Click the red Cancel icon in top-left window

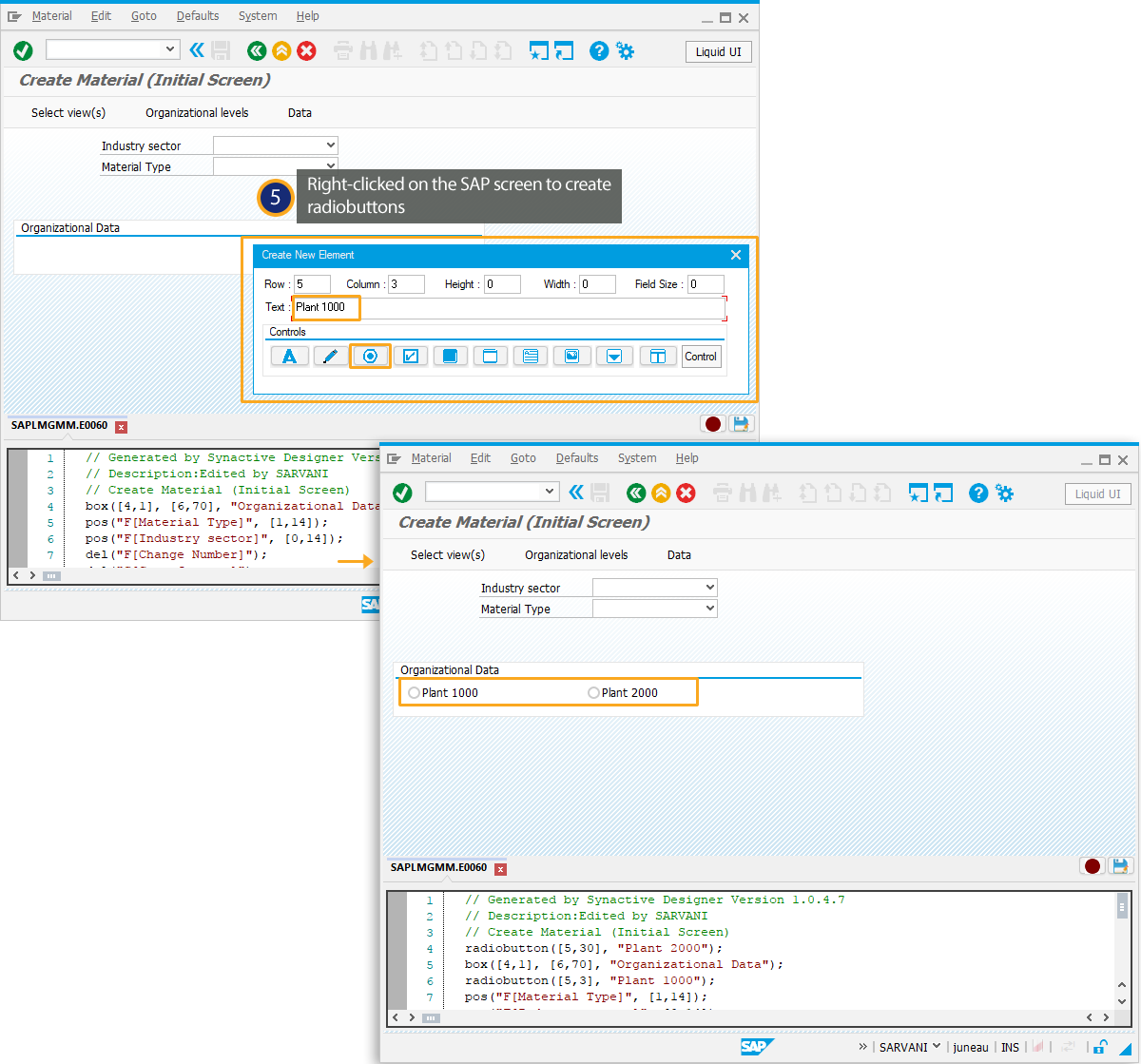(306, 51)
